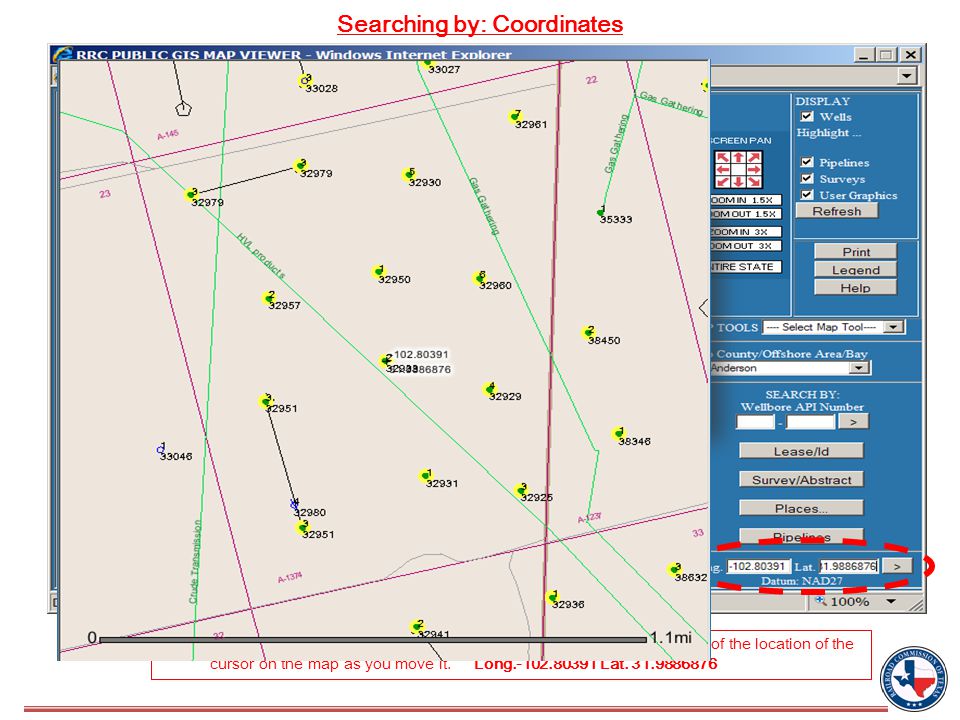
Task: Click the pentagon symbol on the map
Action: pos(184,109)
